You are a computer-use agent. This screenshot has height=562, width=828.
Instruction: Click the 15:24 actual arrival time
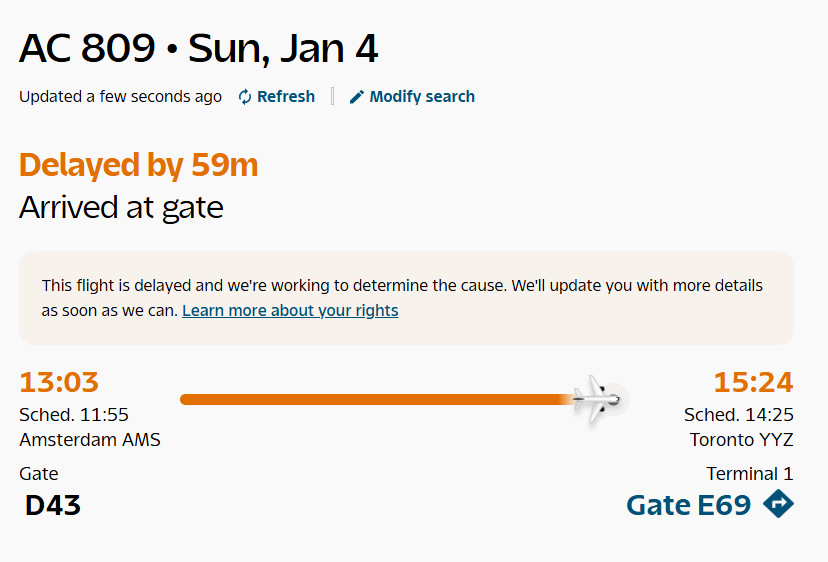coord(753,382)
